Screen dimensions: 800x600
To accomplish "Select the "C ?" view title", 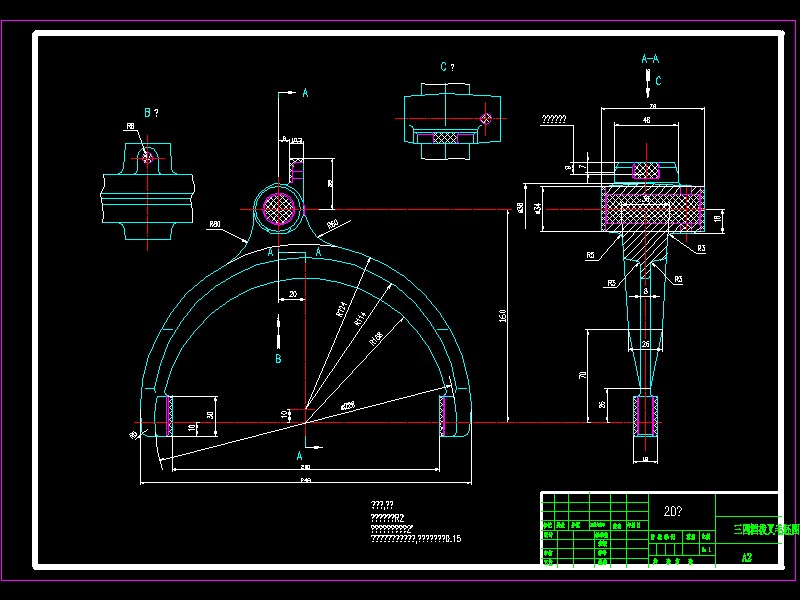I will [447, 67].
